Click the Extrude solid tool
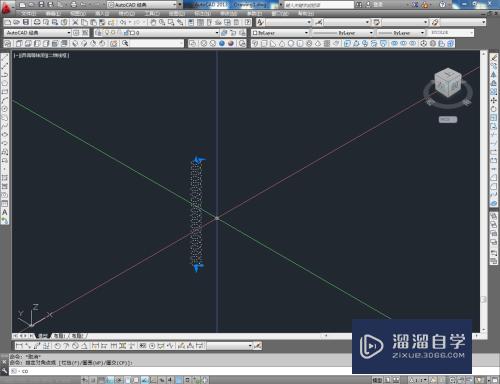This screenshot has height=384, width=500. coord(347,43)
